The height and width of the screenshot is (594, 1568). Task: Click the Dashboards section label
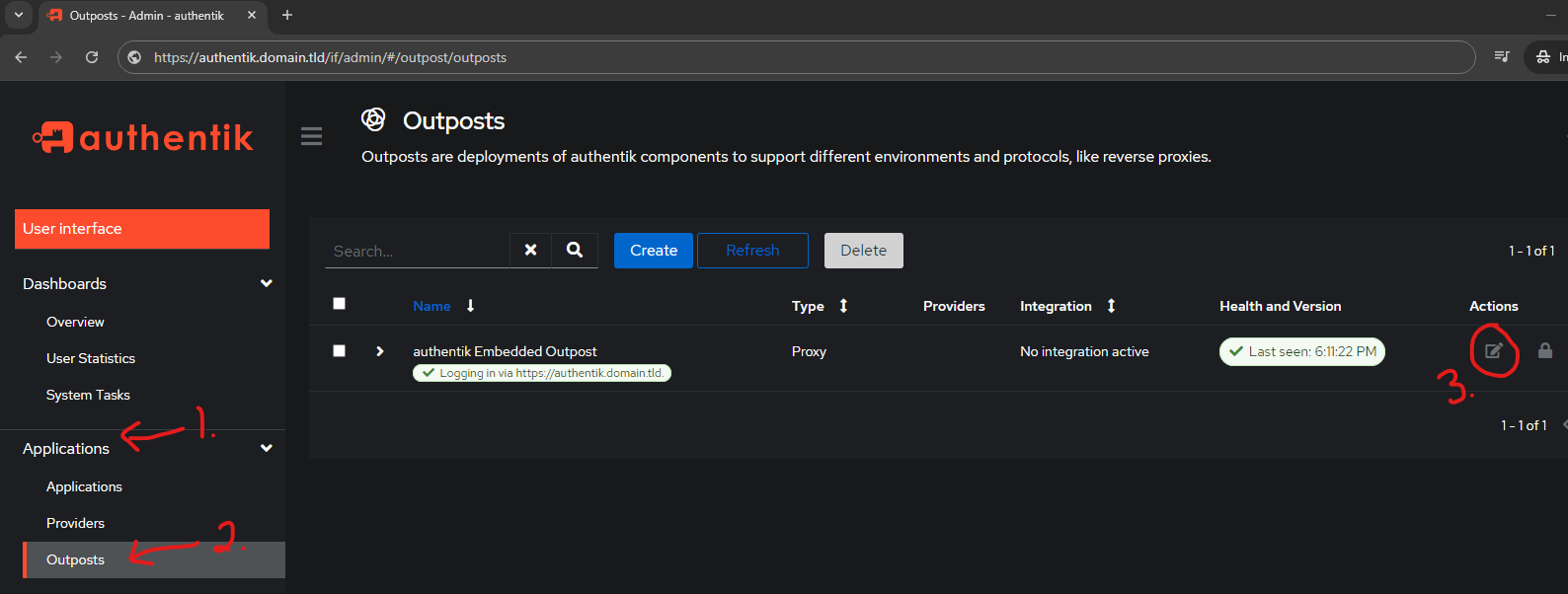click(x=64, y=283)
